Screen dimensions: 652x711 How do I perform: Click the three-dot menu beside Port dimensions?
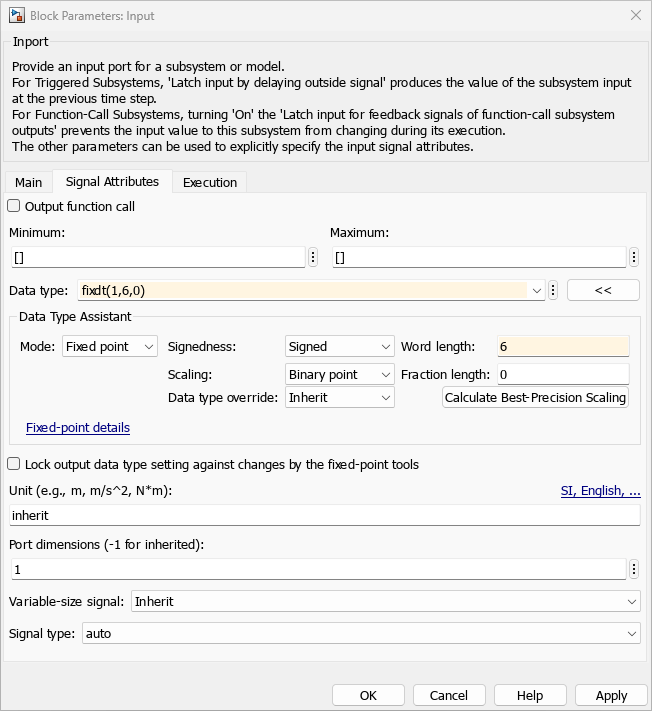pos(634,569)
